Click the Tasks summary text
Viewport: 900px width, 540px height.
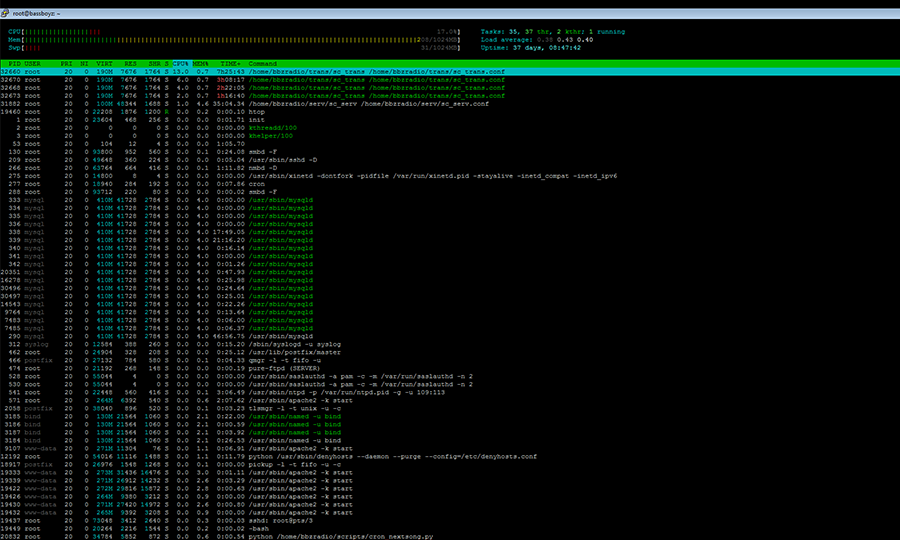553,32
